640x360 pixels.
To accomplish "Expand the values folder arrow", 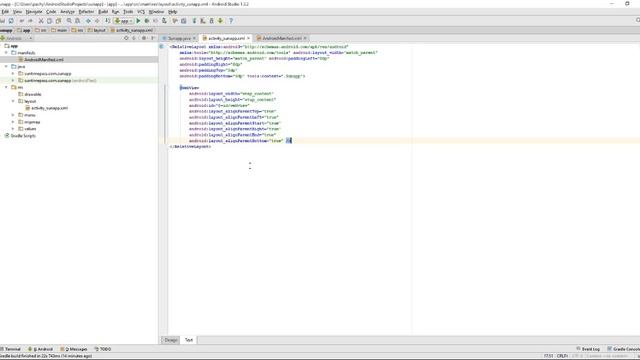I will click(13, 129).
